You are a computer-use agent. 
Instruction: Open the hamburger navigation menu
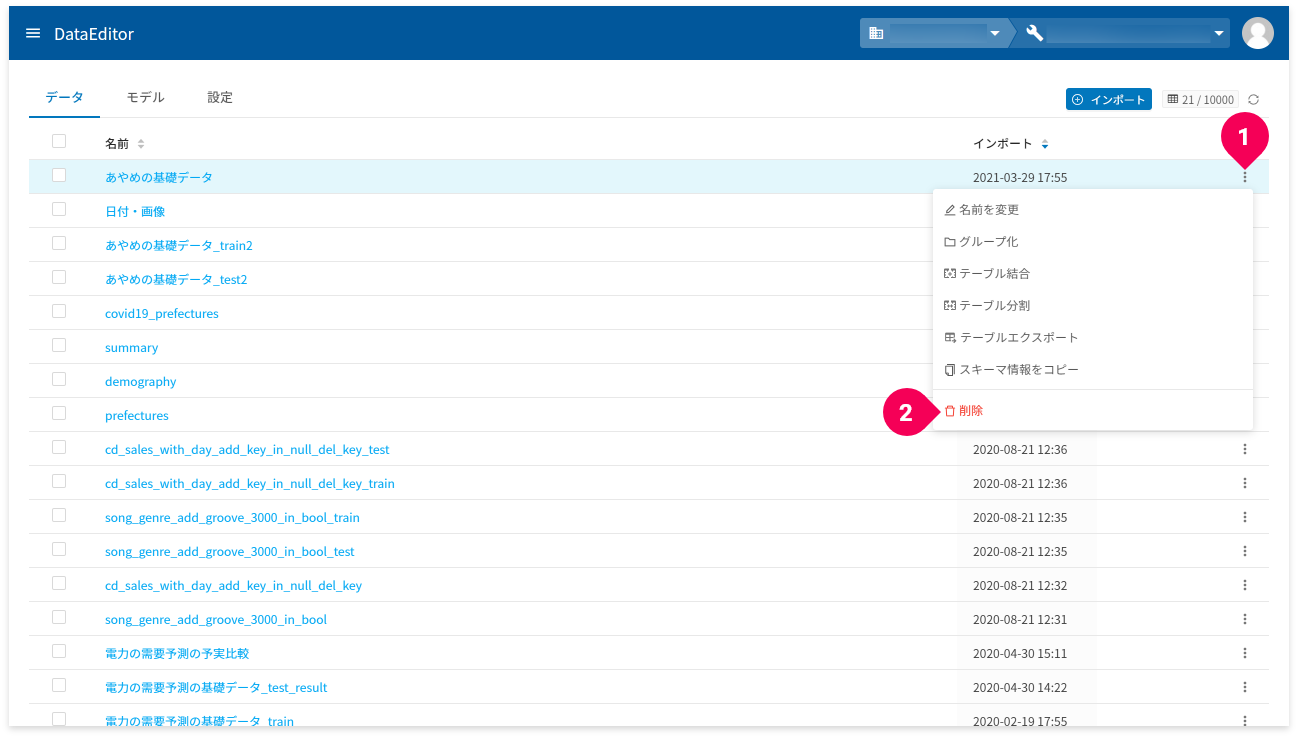pyautogui.click(x=33, y=33)
